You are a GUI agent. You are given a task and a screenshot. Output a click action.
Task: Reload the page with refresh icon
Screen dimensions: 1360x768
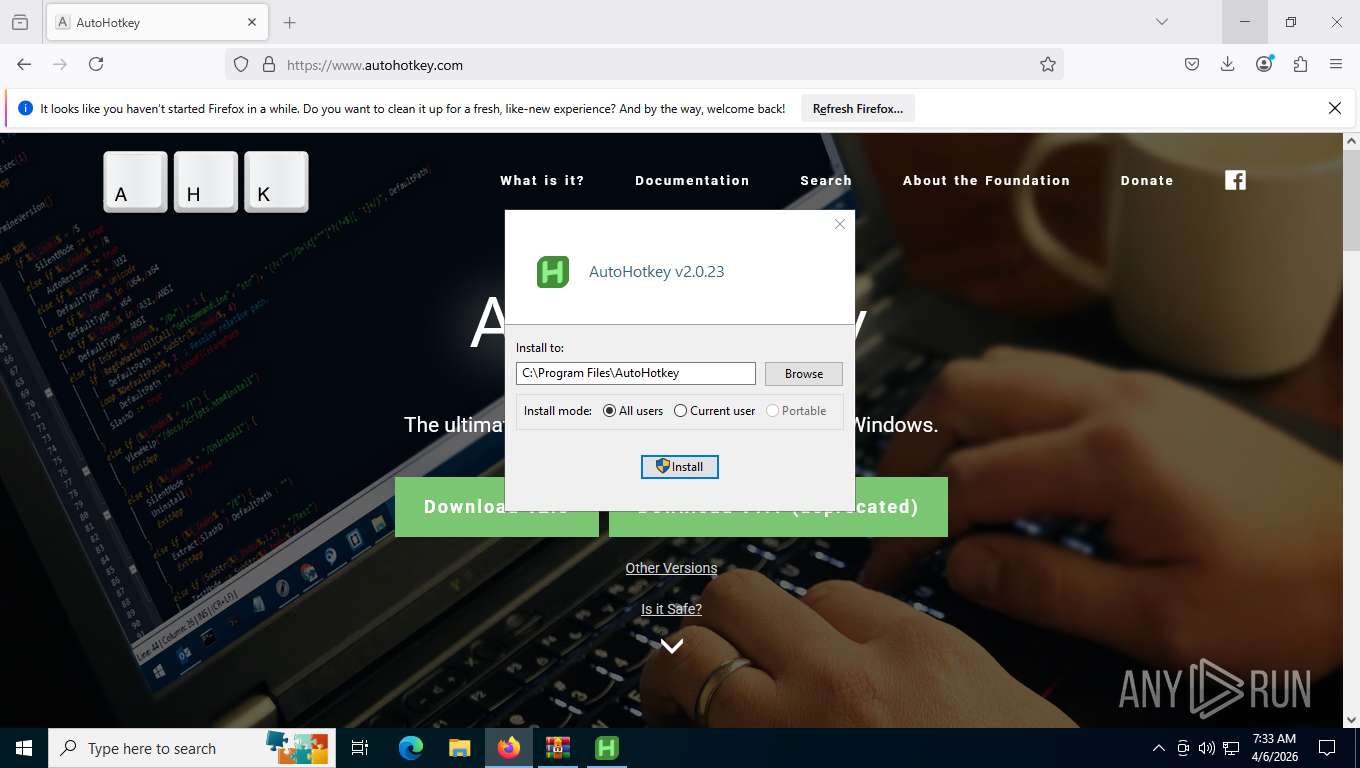(x=96, y=64)
